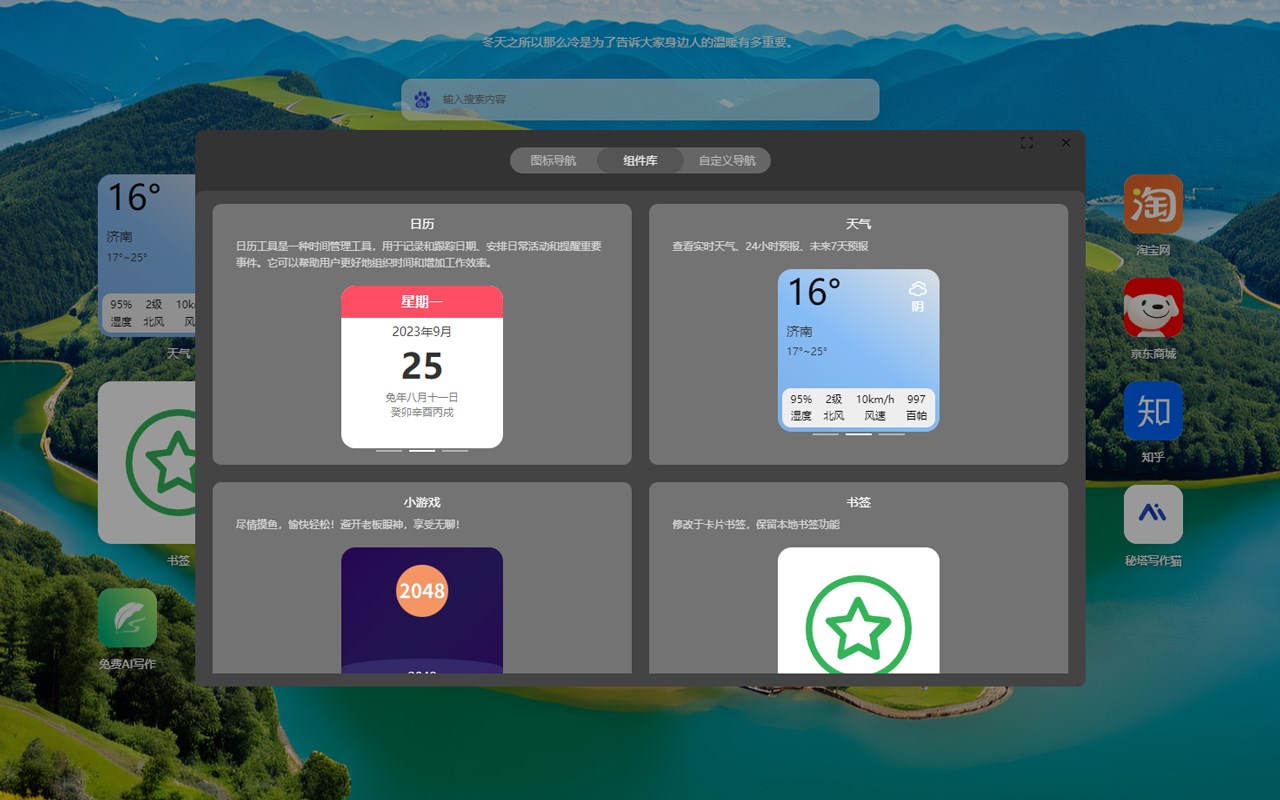This screenshot has height=800, width=1280.
Task: Select the last size indicator under calendar
Action: click(x=455, y=451)
